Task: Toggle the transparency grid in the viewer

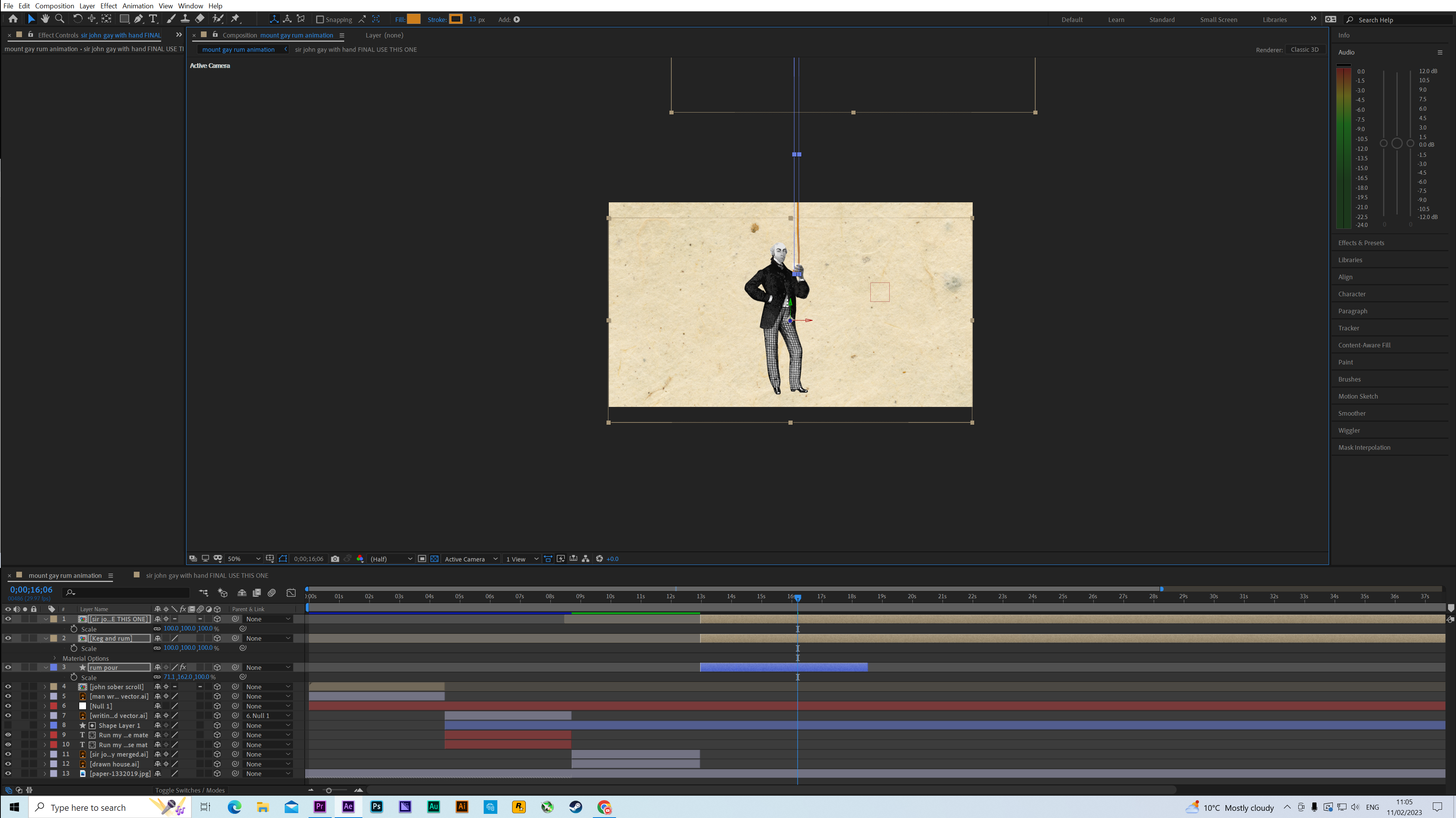Action: pyautogui.click(x=434, y=559)
